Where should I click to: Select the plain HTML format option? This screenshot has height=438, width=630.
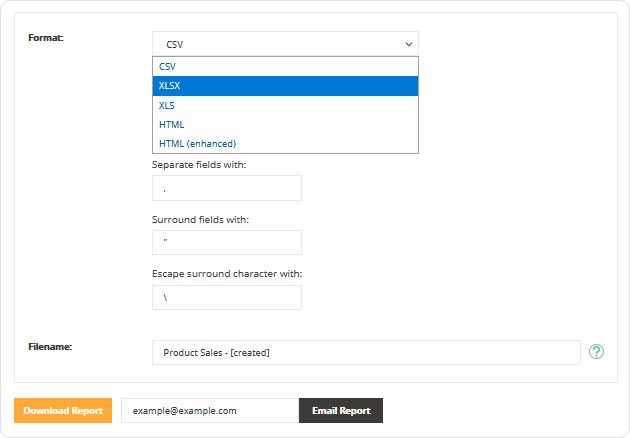[284, 124]
